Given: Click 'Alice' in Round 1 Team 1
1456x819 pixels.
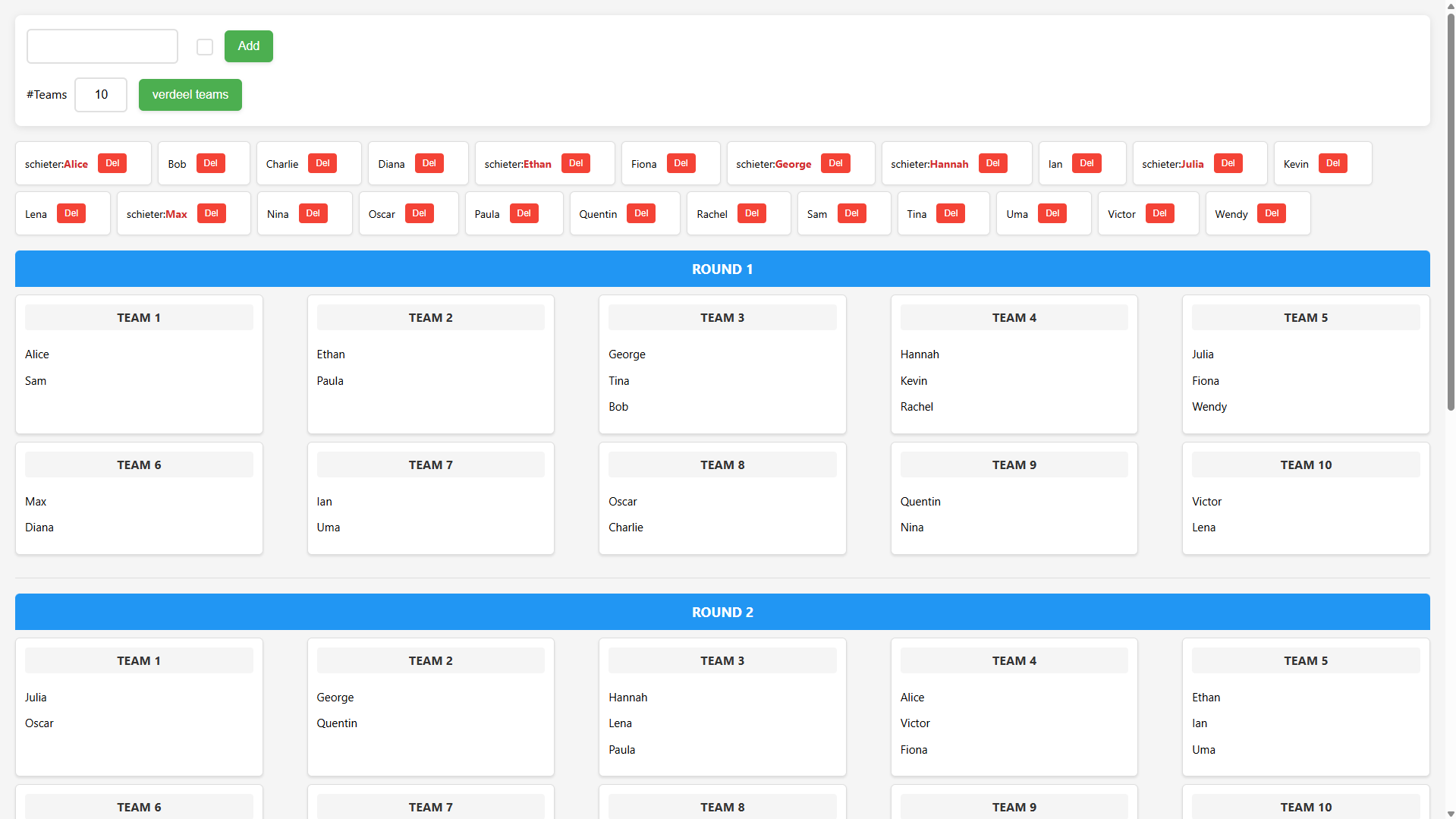Looking at the screenshot, I should coord(37,354).
